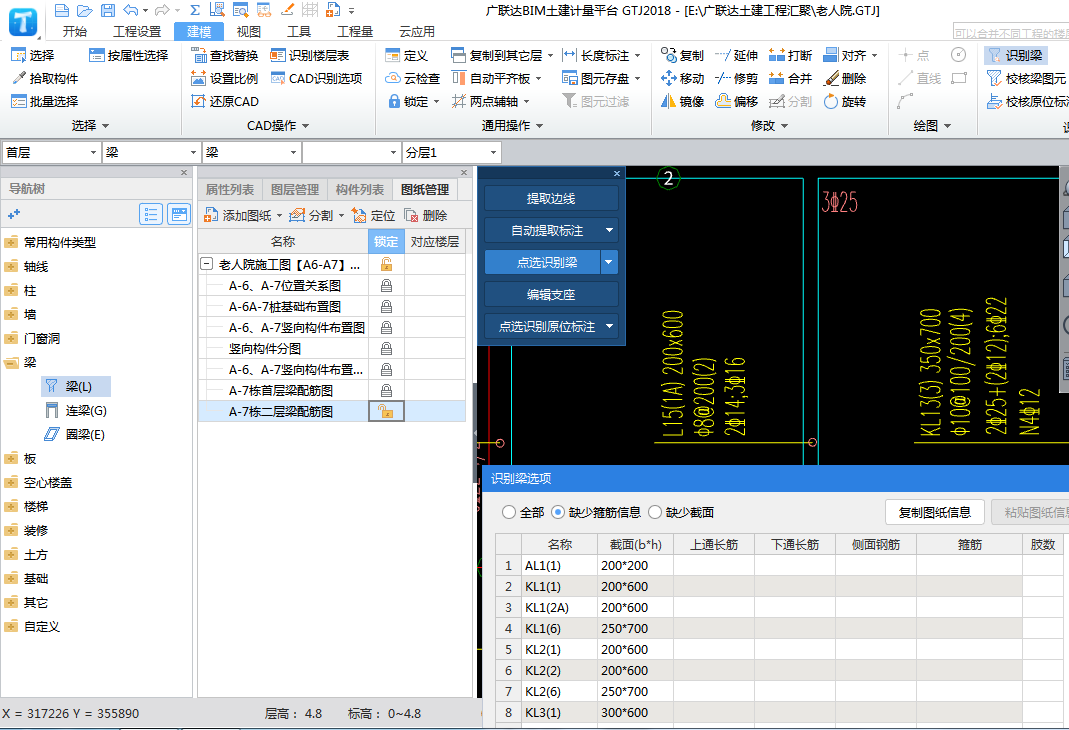Switch to the 工程量 ribbon tab
The height and width of the screenshot is (730, 1069).
pos(355,31)
